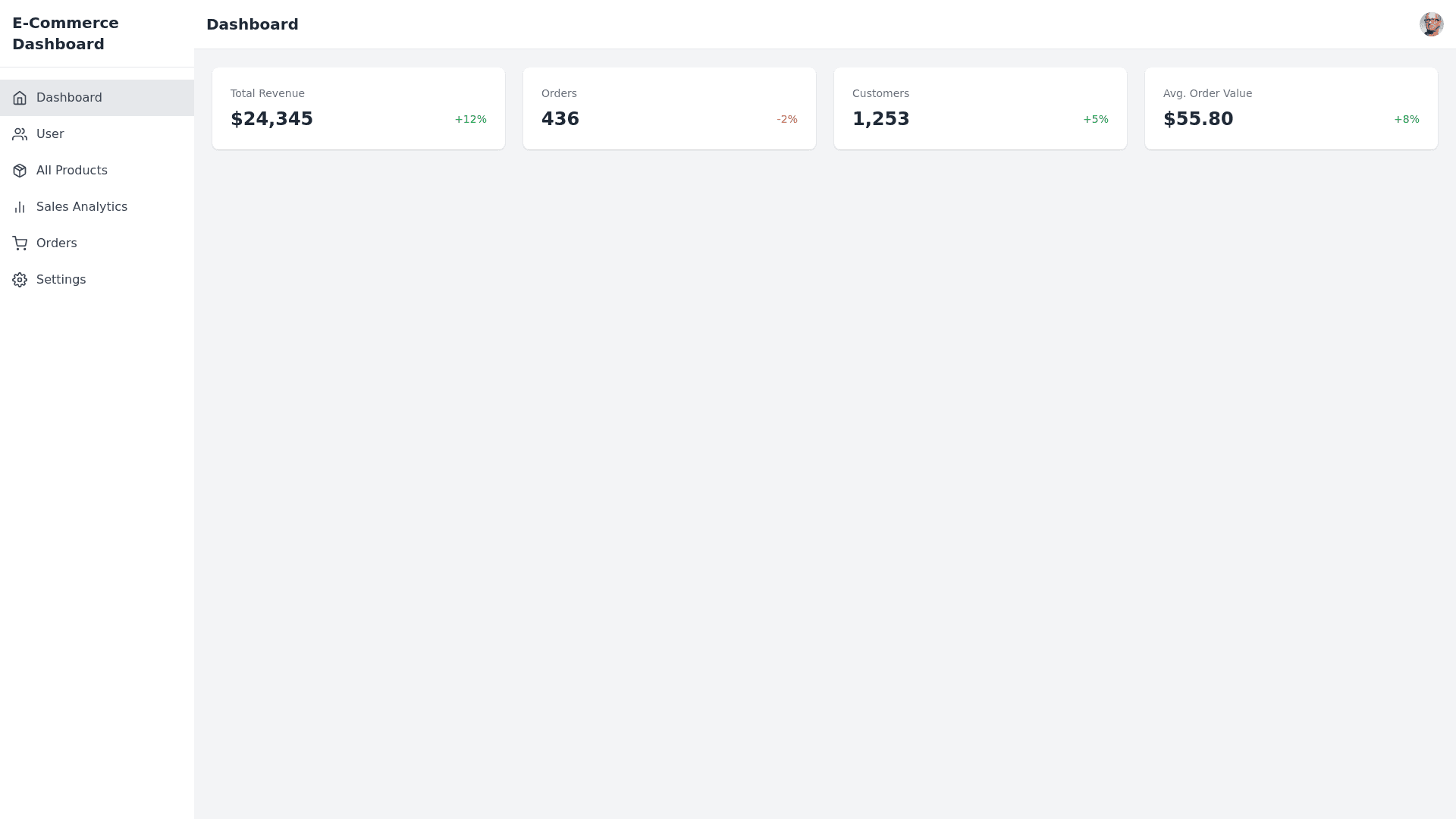Click the Dashboard home icon

(x=20, y=98)
